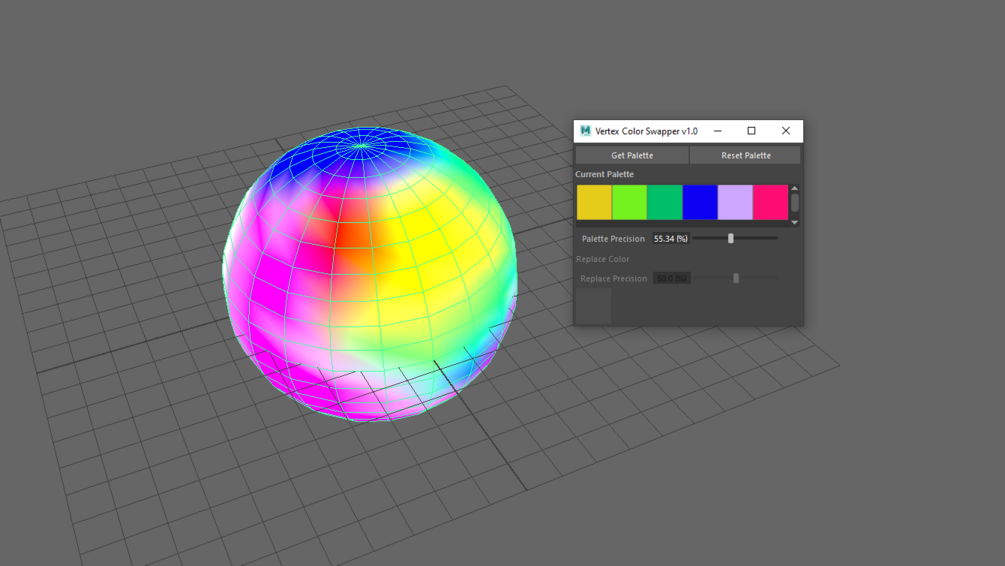Close the Vertex Color Swapper window

[x=786, y=131]
